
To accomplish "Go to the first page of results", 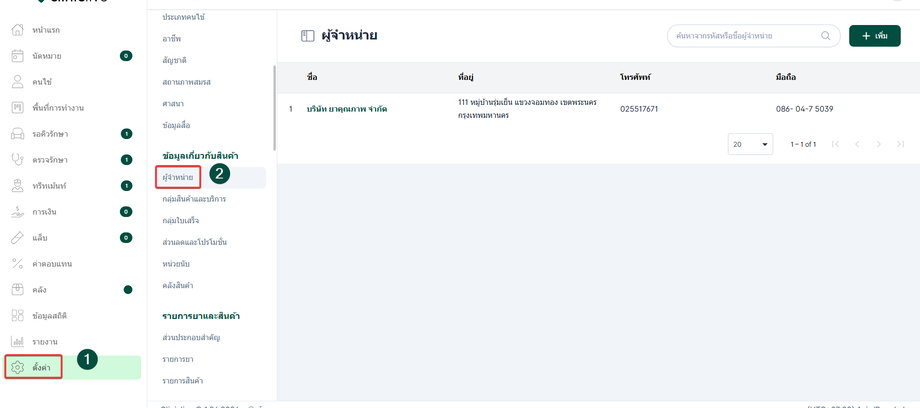I will tap(836, 144).
